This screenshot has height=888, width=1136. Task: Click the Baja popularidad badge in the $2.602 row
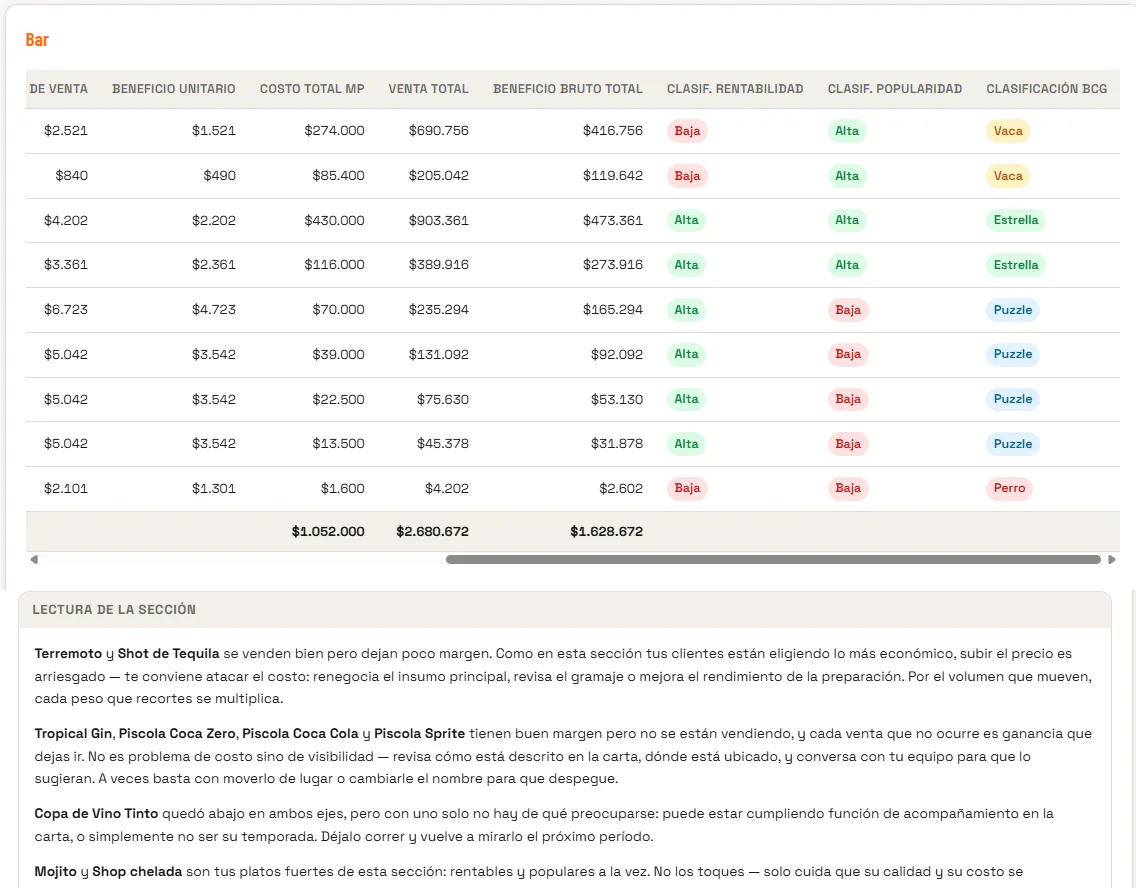pyautogui.click(x=848, y=488)
